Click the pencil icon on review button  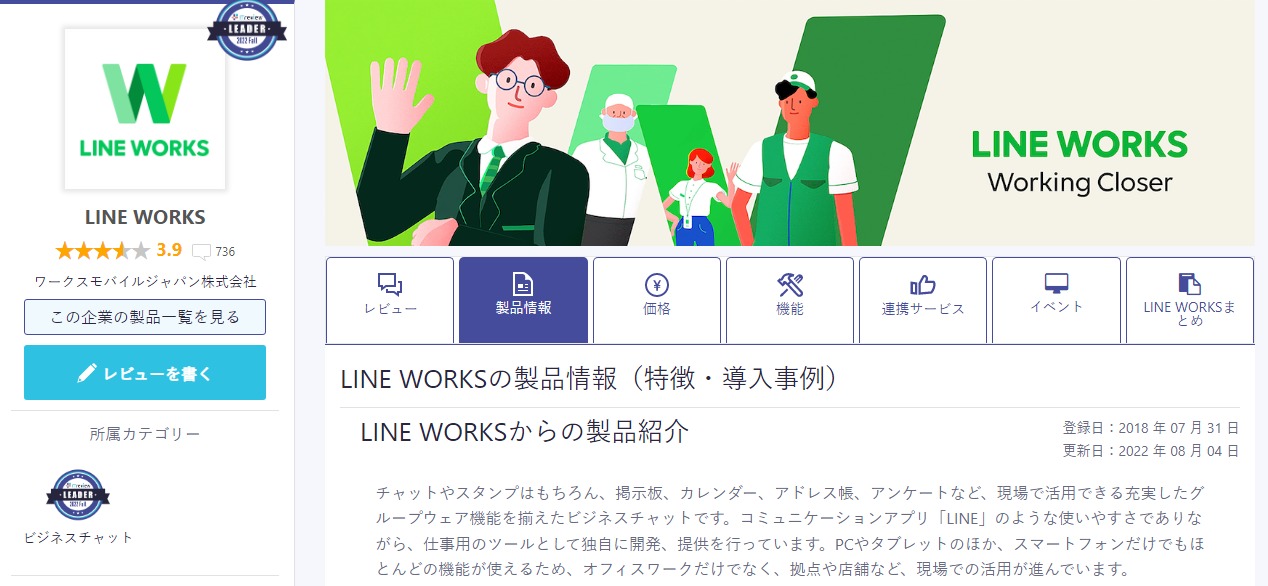[x=87, y=374]
